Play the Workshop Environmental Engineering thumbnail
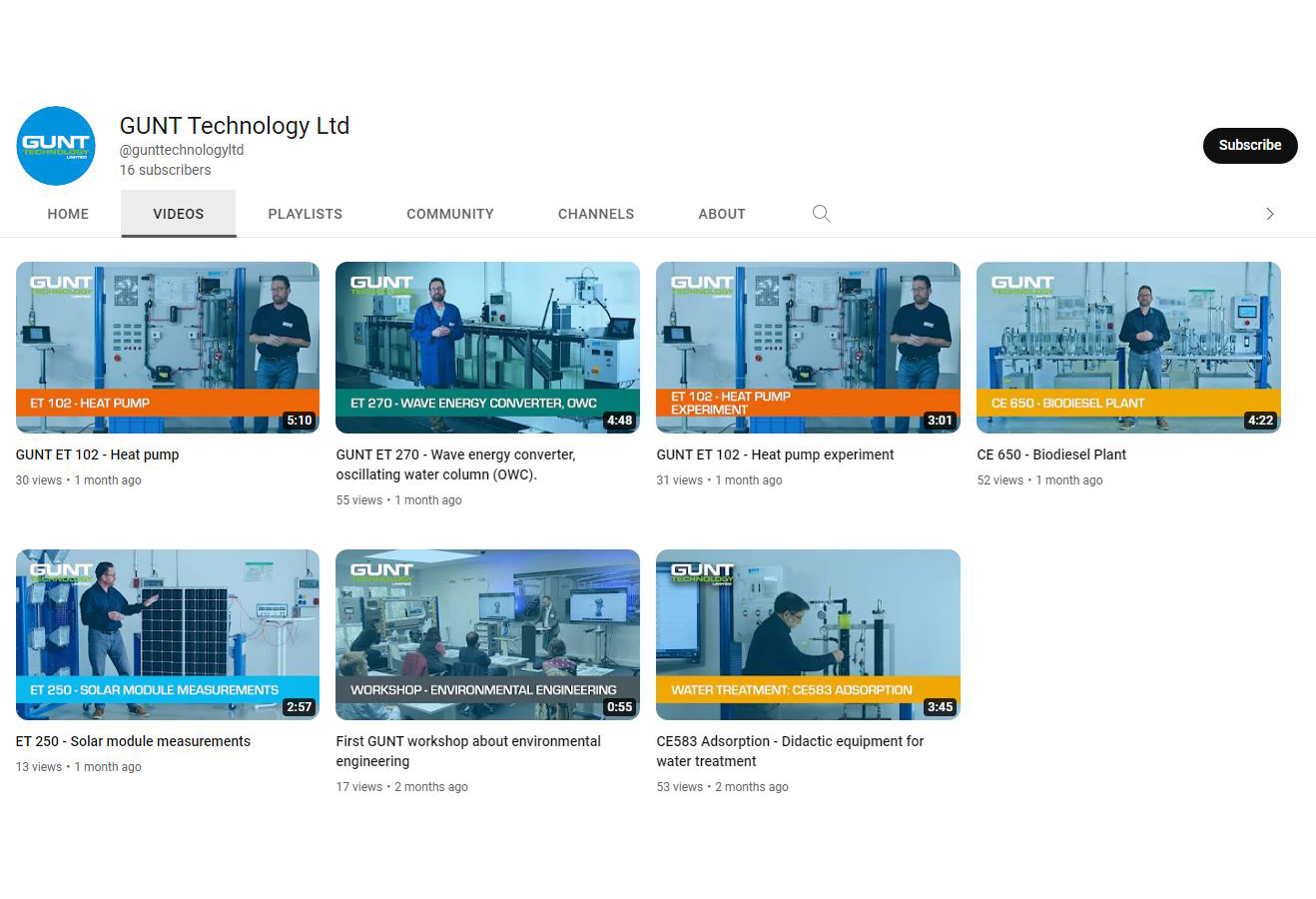1316x899 pixels. tap(487, 634)
